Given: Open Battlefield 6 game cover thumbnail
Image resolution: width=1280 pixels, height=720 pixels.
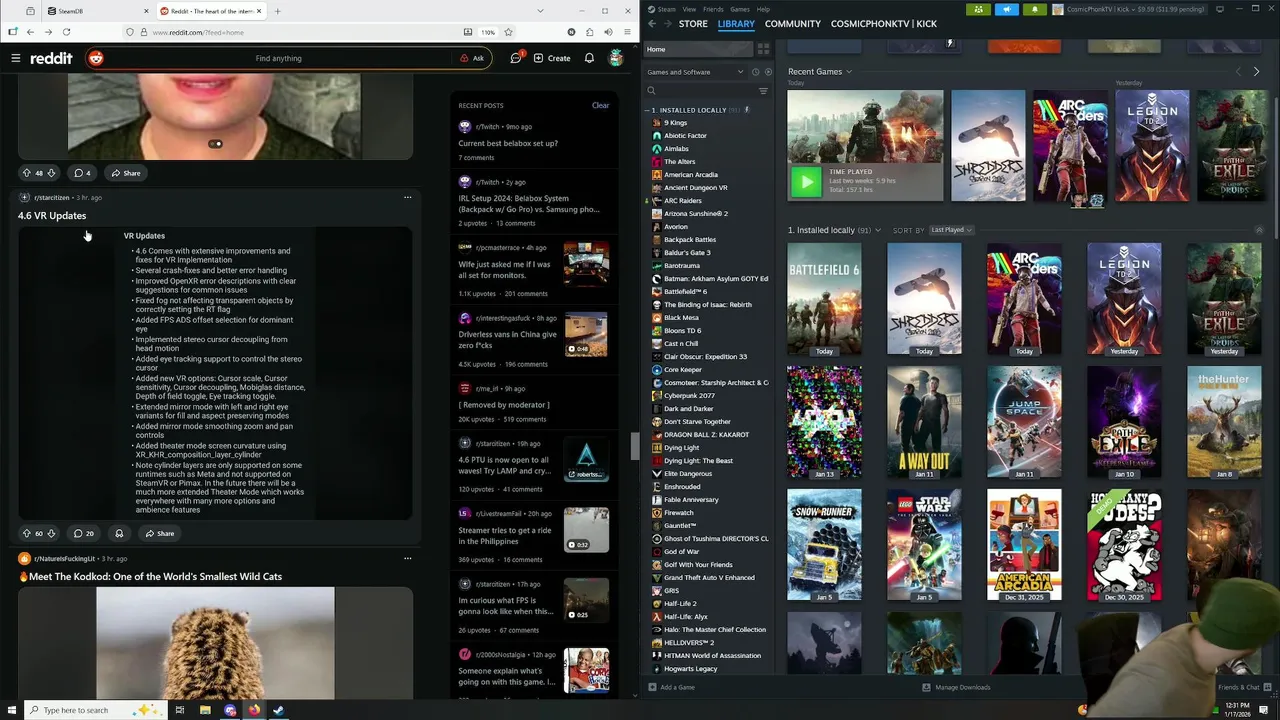Looking at the screenshot, I should tap(824, 299).
